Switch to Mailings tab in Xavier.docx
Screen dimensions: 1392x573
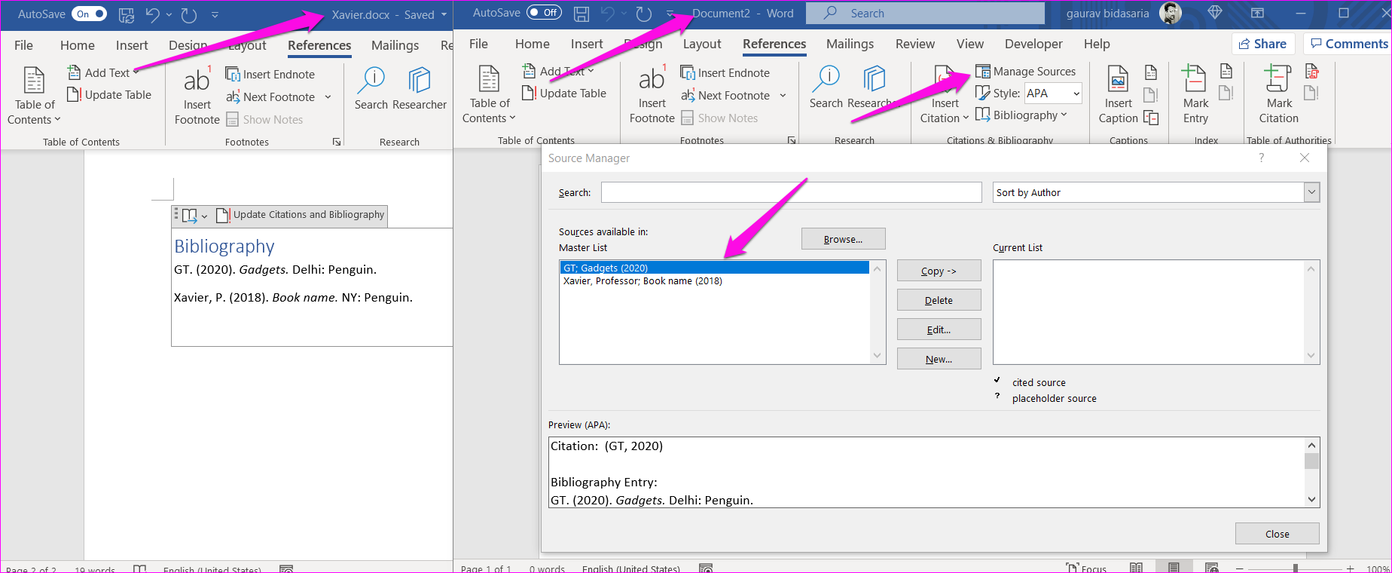pyautogui.click(x=395, y=45)
